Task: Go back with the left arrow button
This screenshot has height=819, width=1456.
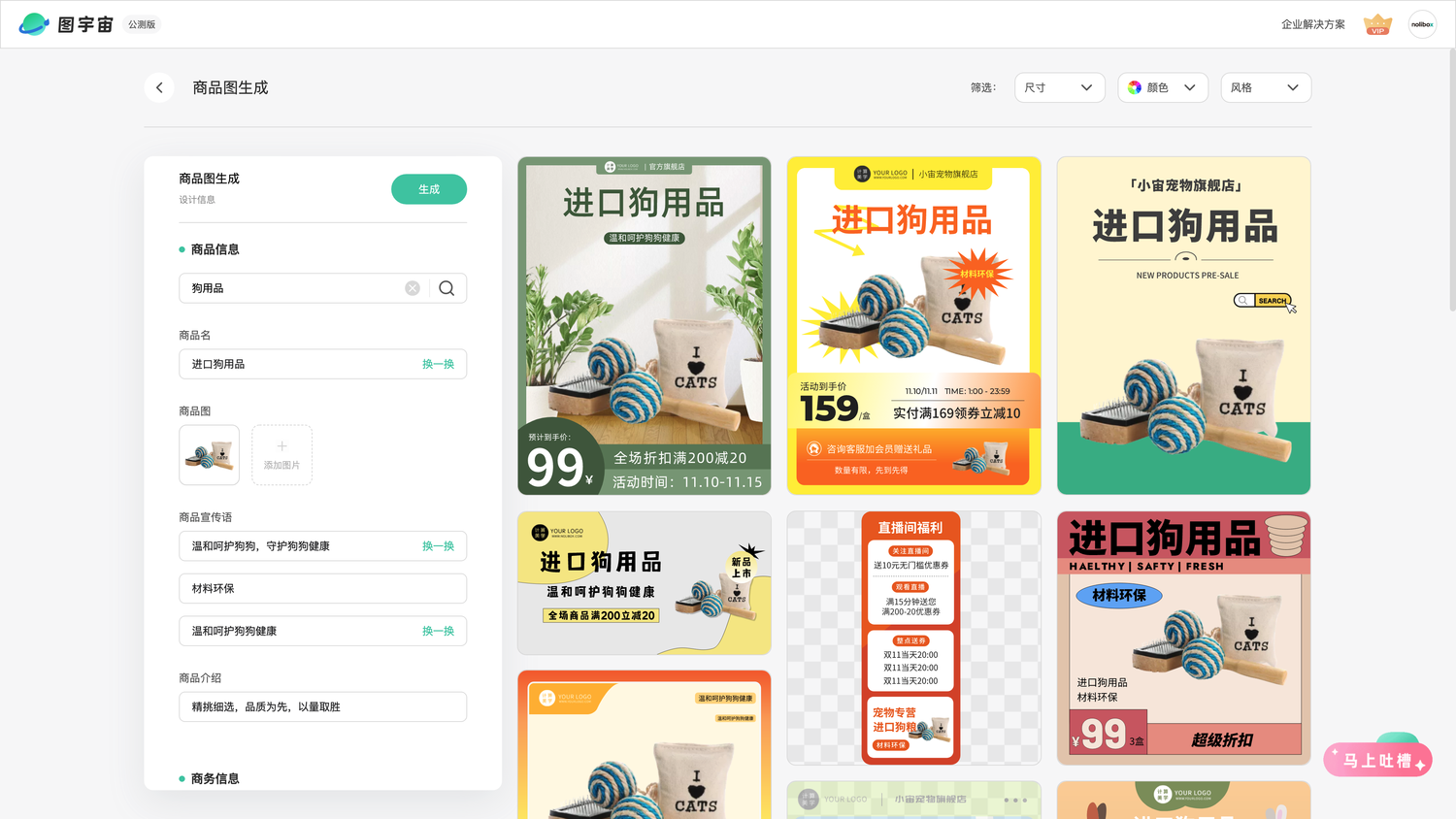Action: 159,87
